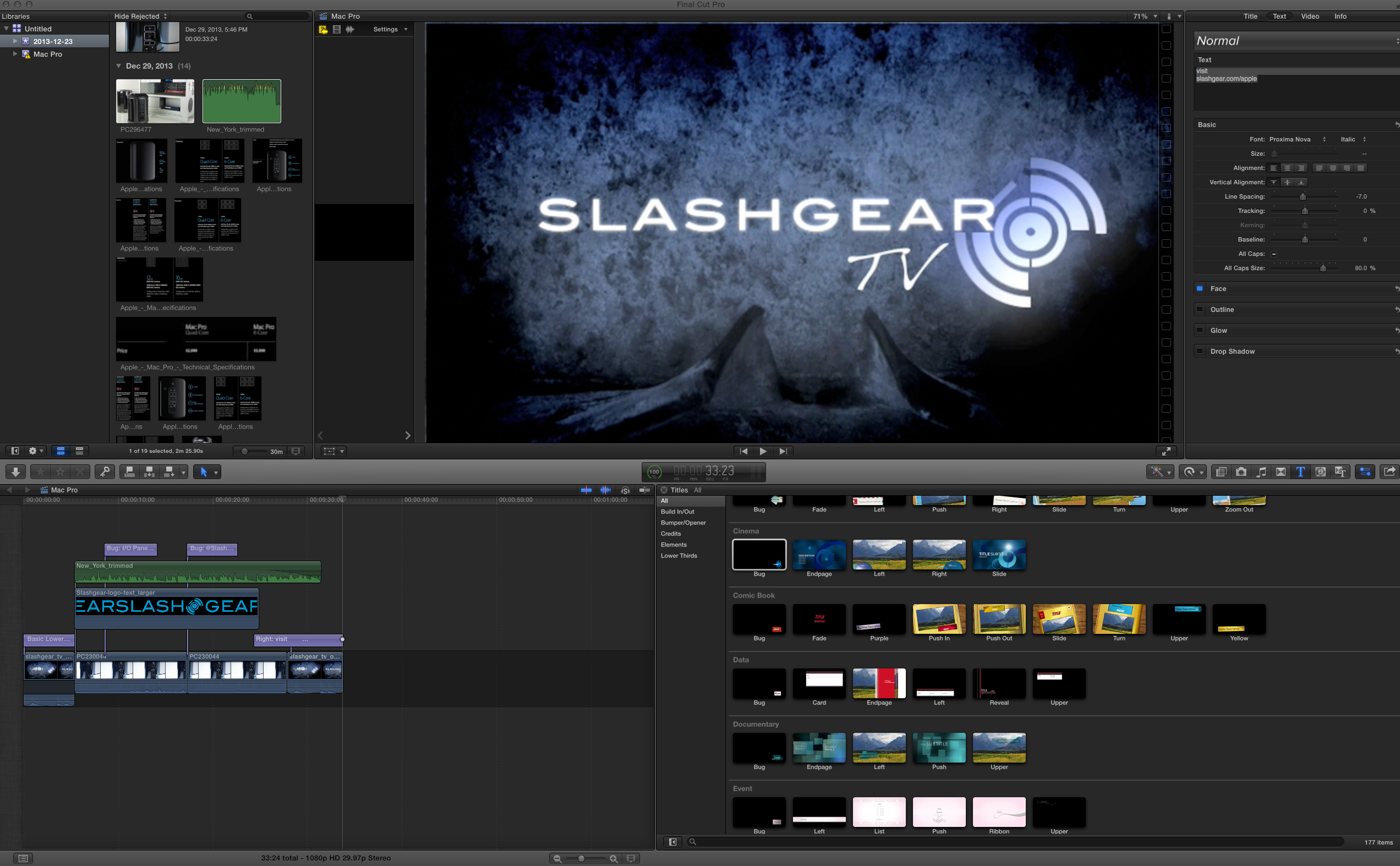Switch to the Video inspector tab

(x=1310, y=16)
